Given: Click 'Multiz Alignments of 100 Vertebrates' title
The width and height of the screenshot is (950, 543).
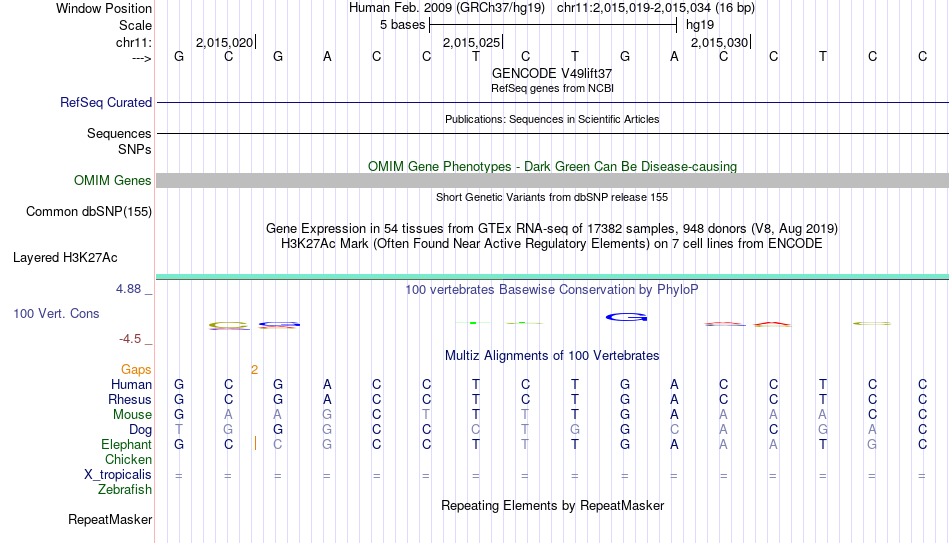Looking at the screenshot, I should pos(552,356).
